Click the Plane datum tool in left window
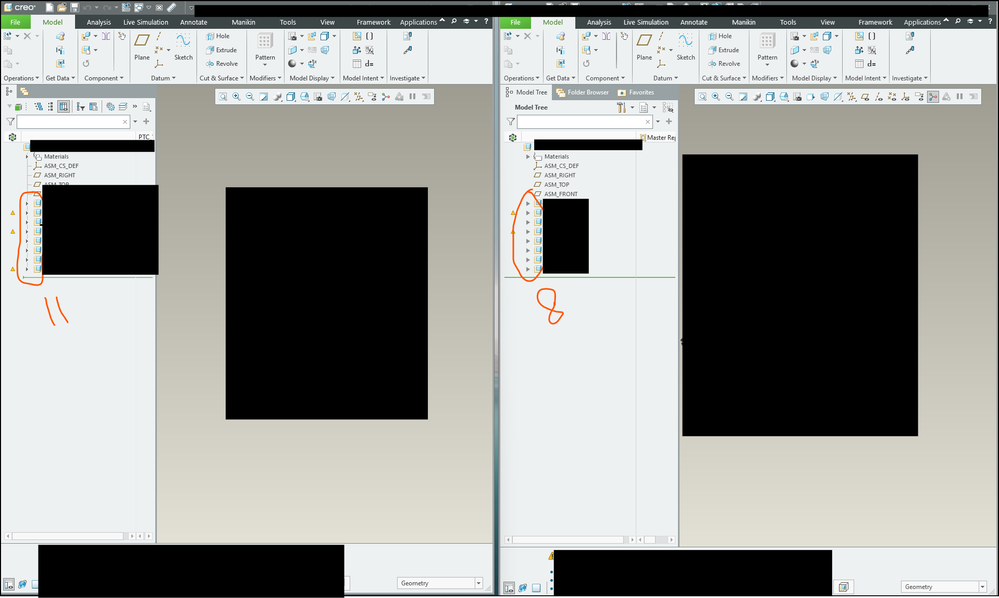The height and width of the screenshot is (598, 999). click(141, 46)
